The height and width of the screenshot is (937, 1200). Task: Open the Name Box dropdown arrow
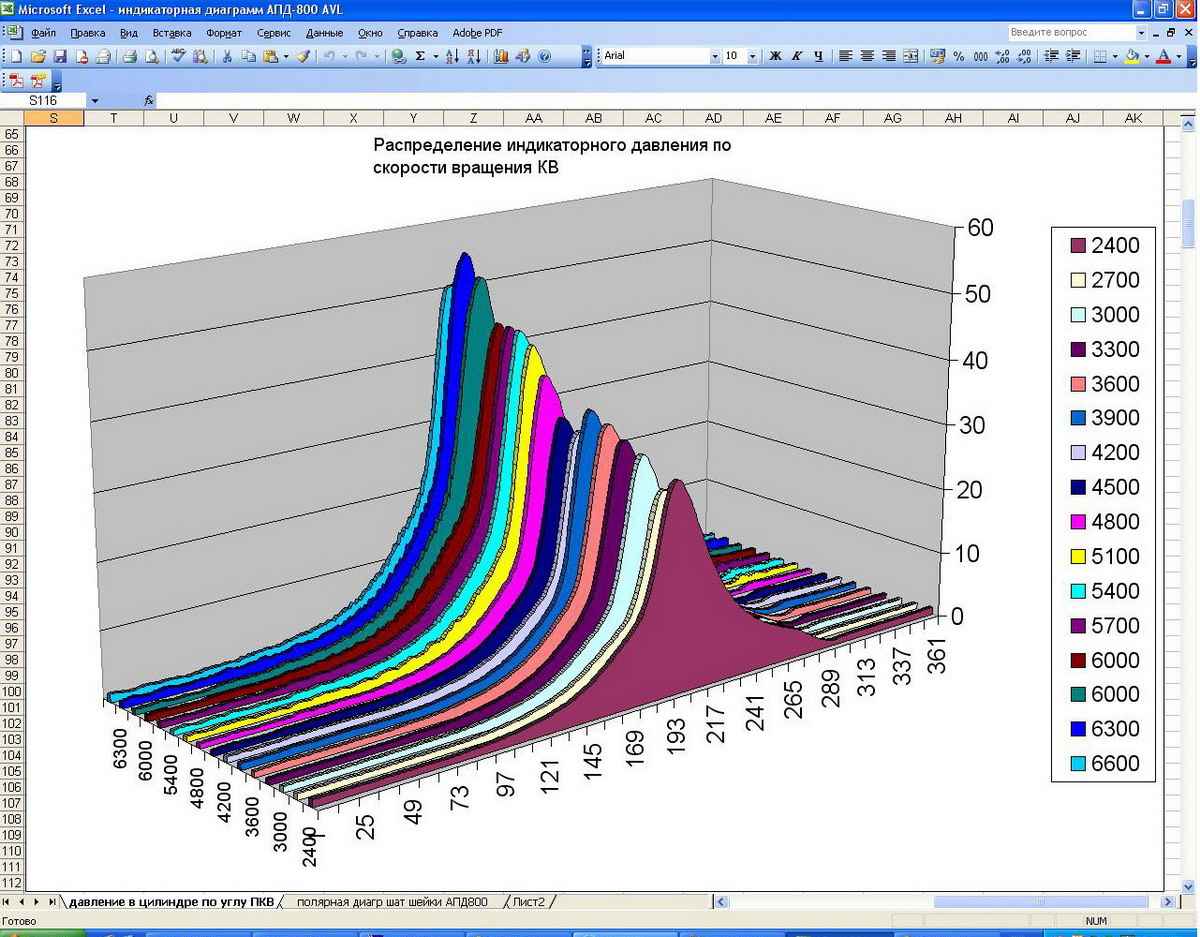(95, 101)
